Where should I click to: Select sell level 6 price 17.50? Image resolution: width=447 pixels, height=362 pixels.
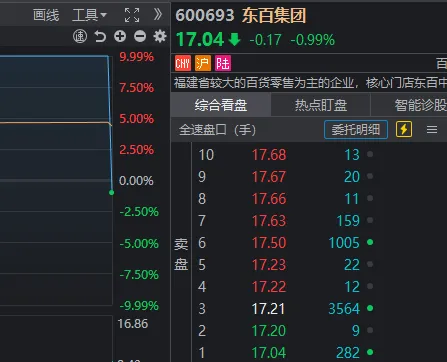pos(269,243)
